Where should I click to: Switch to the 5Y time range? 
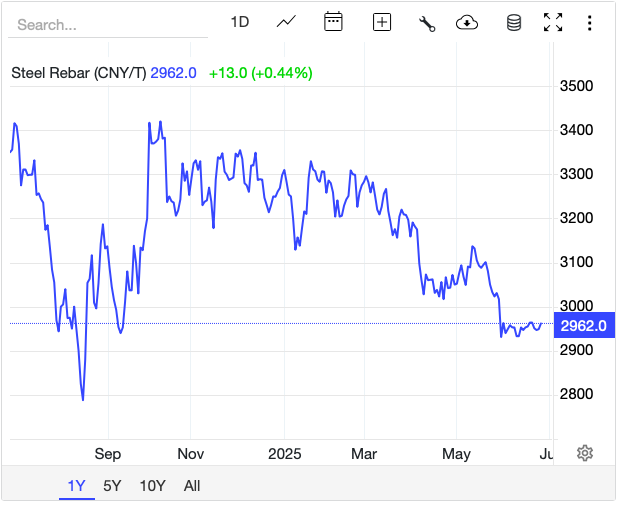(112, 486)
